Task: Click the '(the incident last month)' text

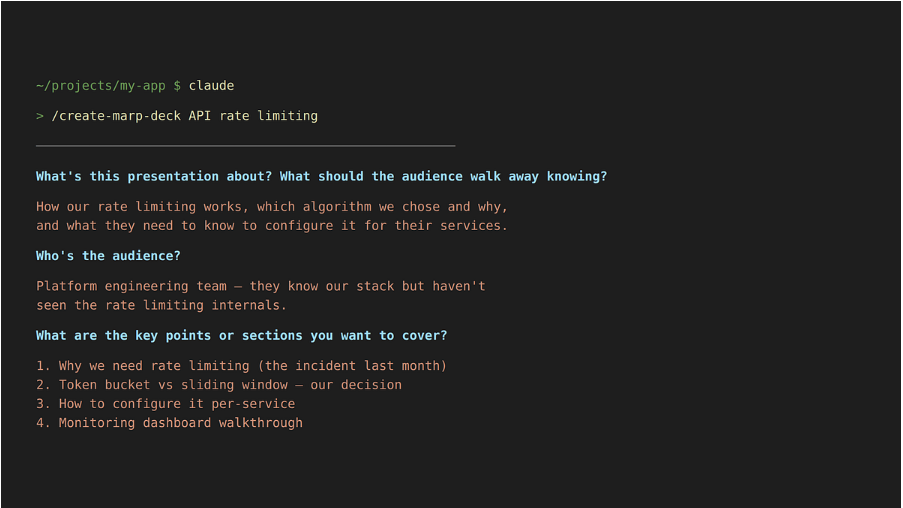Action: click(355, 366)
